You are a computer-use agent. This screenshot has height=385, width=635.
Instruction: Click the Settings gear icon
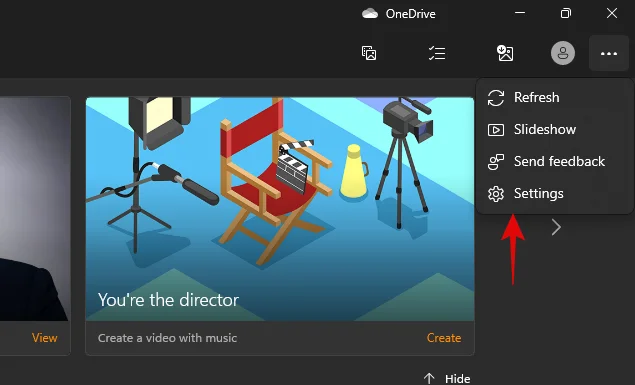[x=496, y=194]
